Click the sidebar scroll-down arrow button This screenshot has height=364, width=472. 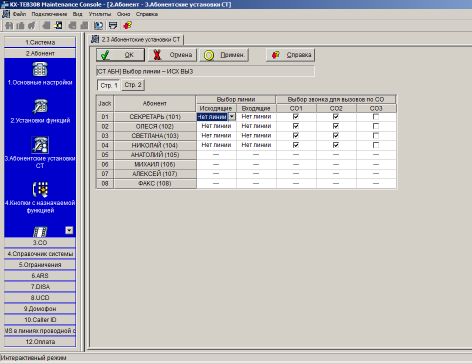69,230
